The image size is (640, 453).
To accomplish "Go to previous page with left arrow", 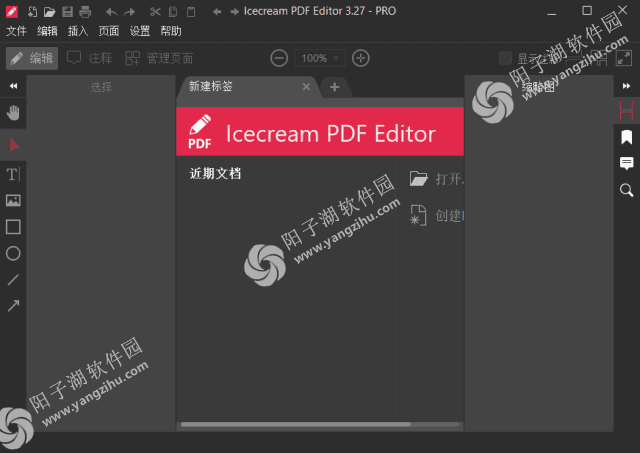I will [x=217, y=12].
